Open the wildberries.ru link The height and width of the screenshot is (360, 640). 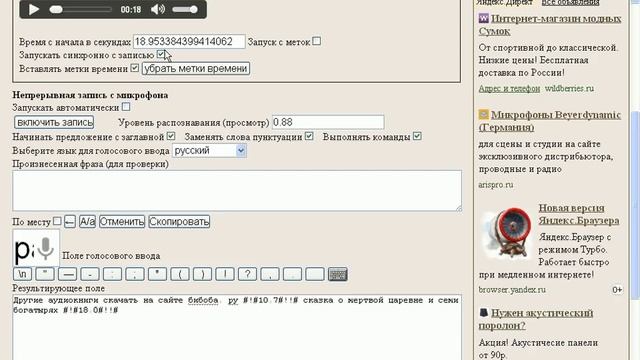pyautogui.click(x=569, y=89)
